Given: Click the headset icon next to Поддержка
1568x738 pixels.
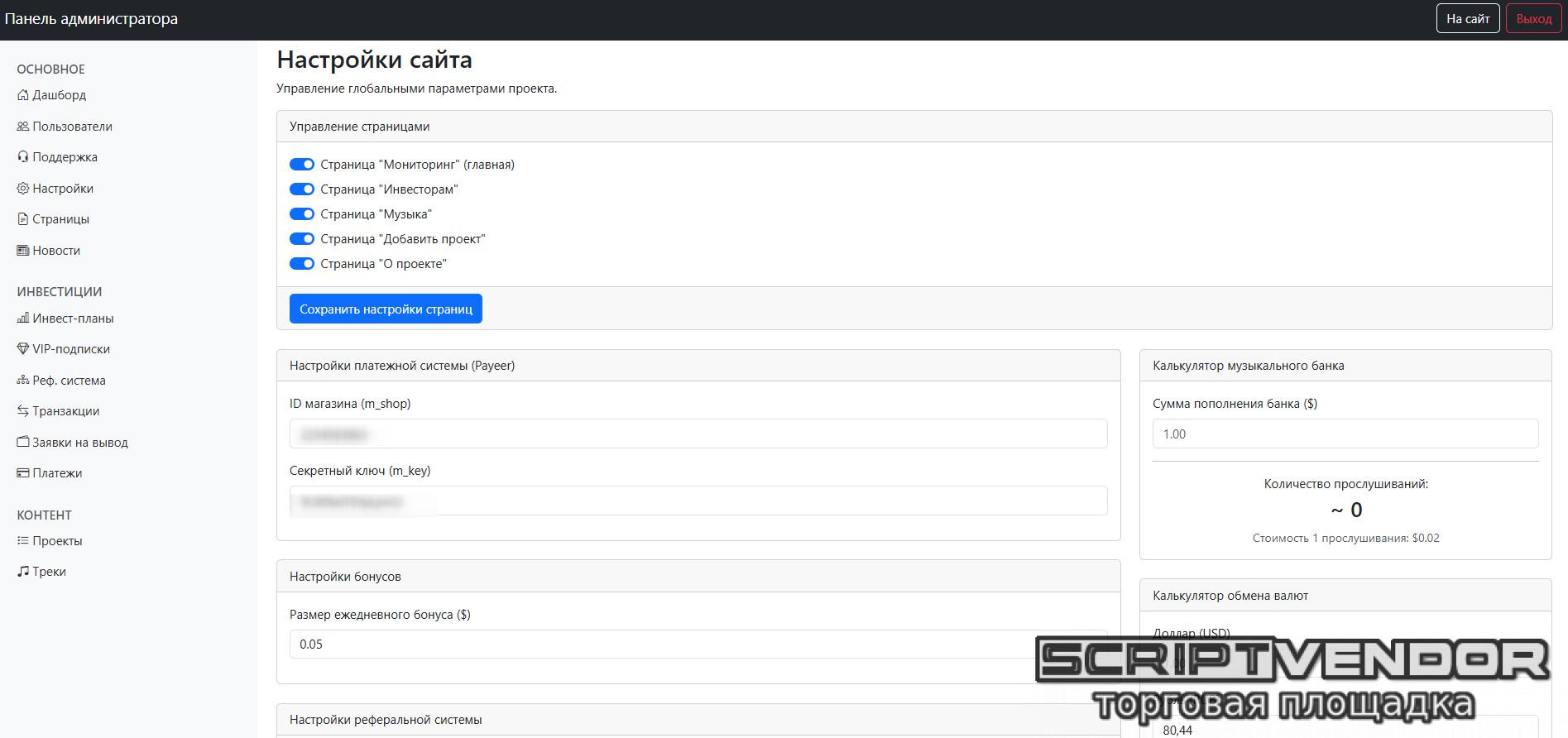Looking at the screenshot, I should click(x=23, y=157).
